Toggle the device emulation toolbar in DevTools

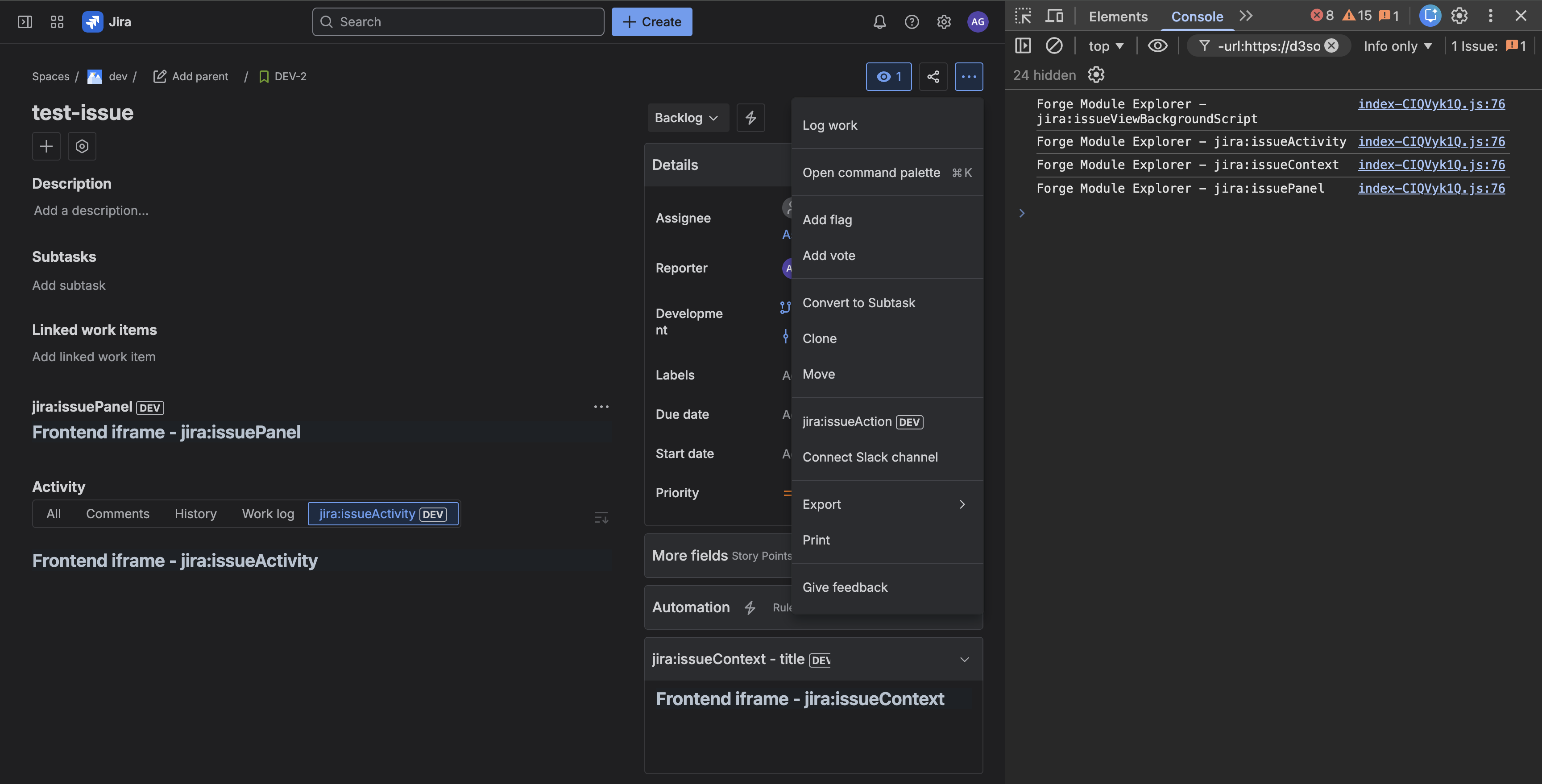tap(1055, 16)
